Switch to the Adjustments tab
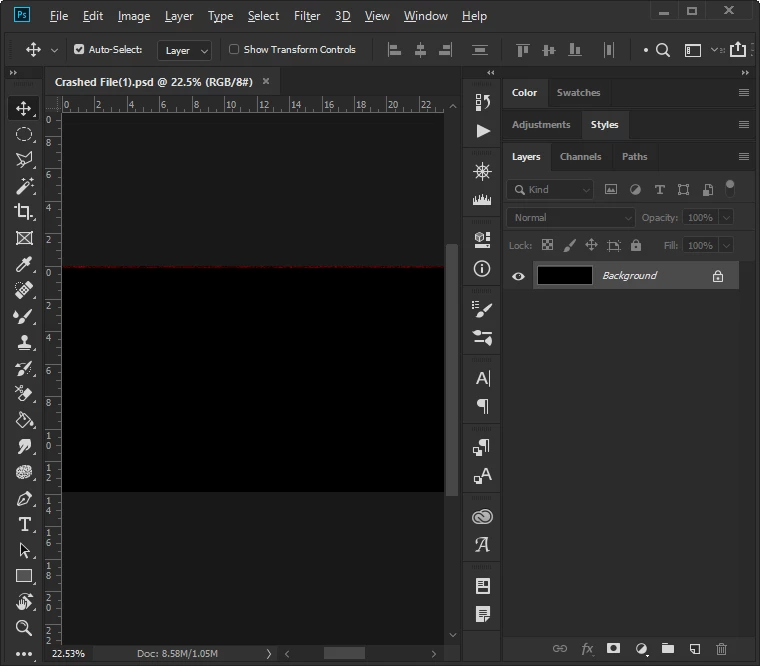This screenshot has width=760, height=666. pos(541,125)
